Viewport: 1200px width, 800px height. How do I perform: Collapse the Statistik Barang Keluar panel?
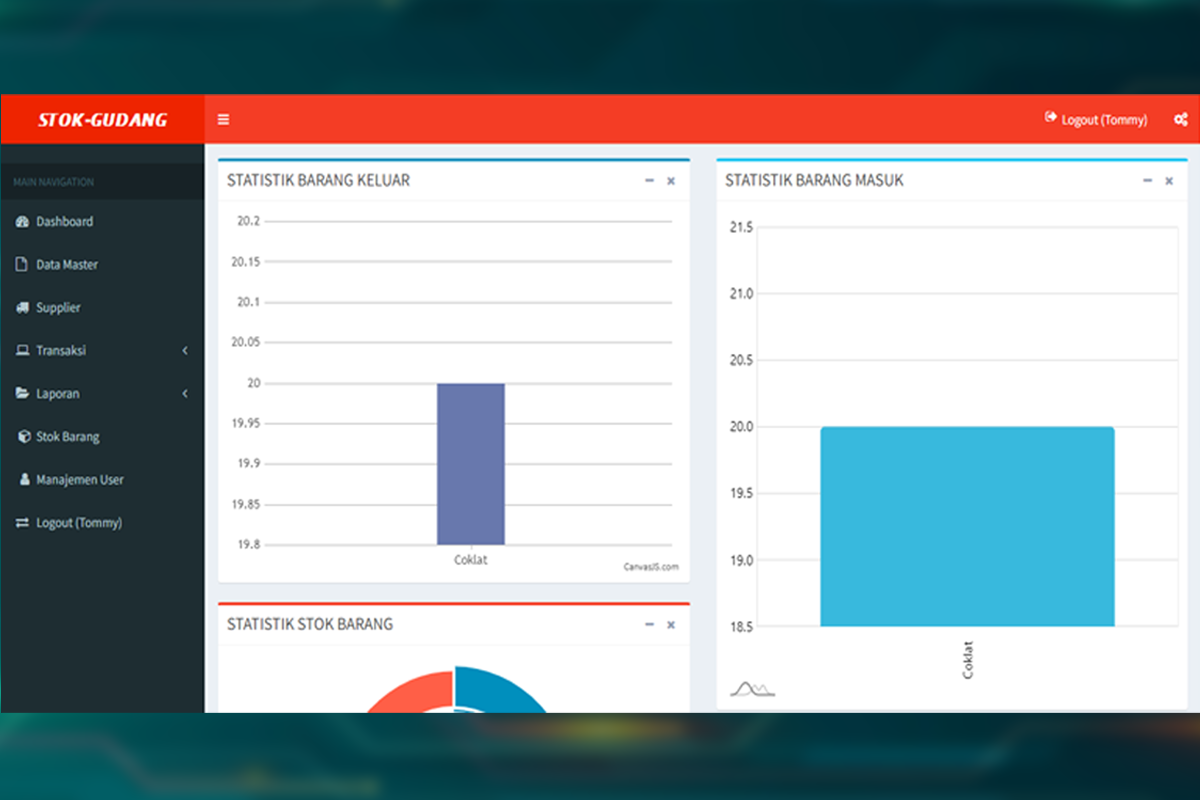[x=649, y=181]
